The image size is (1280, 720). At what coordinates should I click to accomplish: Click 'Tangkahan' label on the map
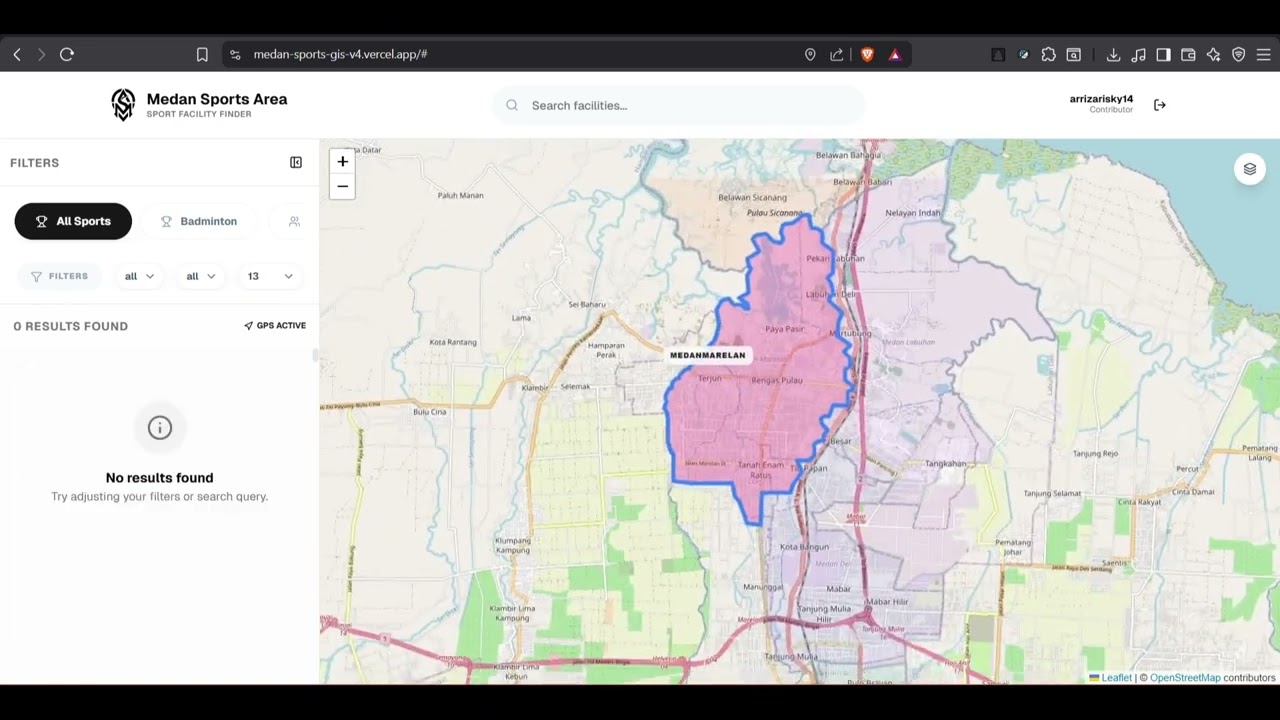tap(945, 463)
